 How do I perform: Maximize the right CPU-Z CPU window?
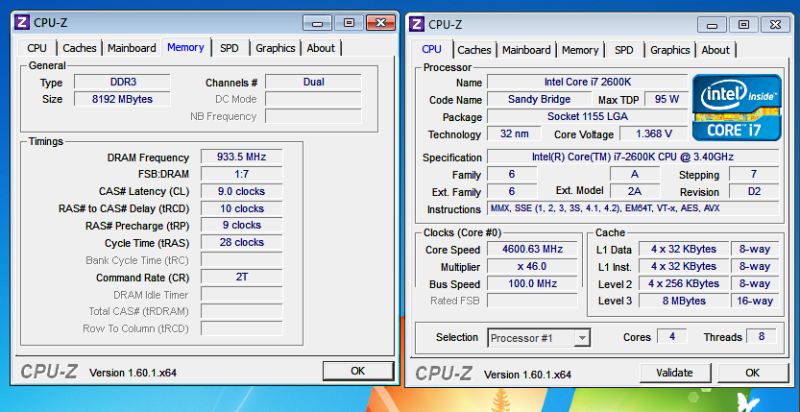[743, 24]
